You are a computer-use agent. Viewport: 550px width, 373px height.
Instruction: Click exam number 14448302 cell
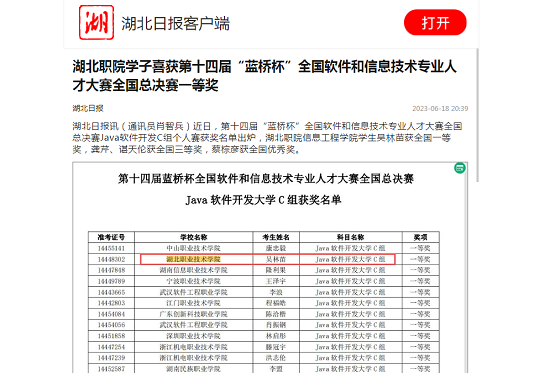111,259
